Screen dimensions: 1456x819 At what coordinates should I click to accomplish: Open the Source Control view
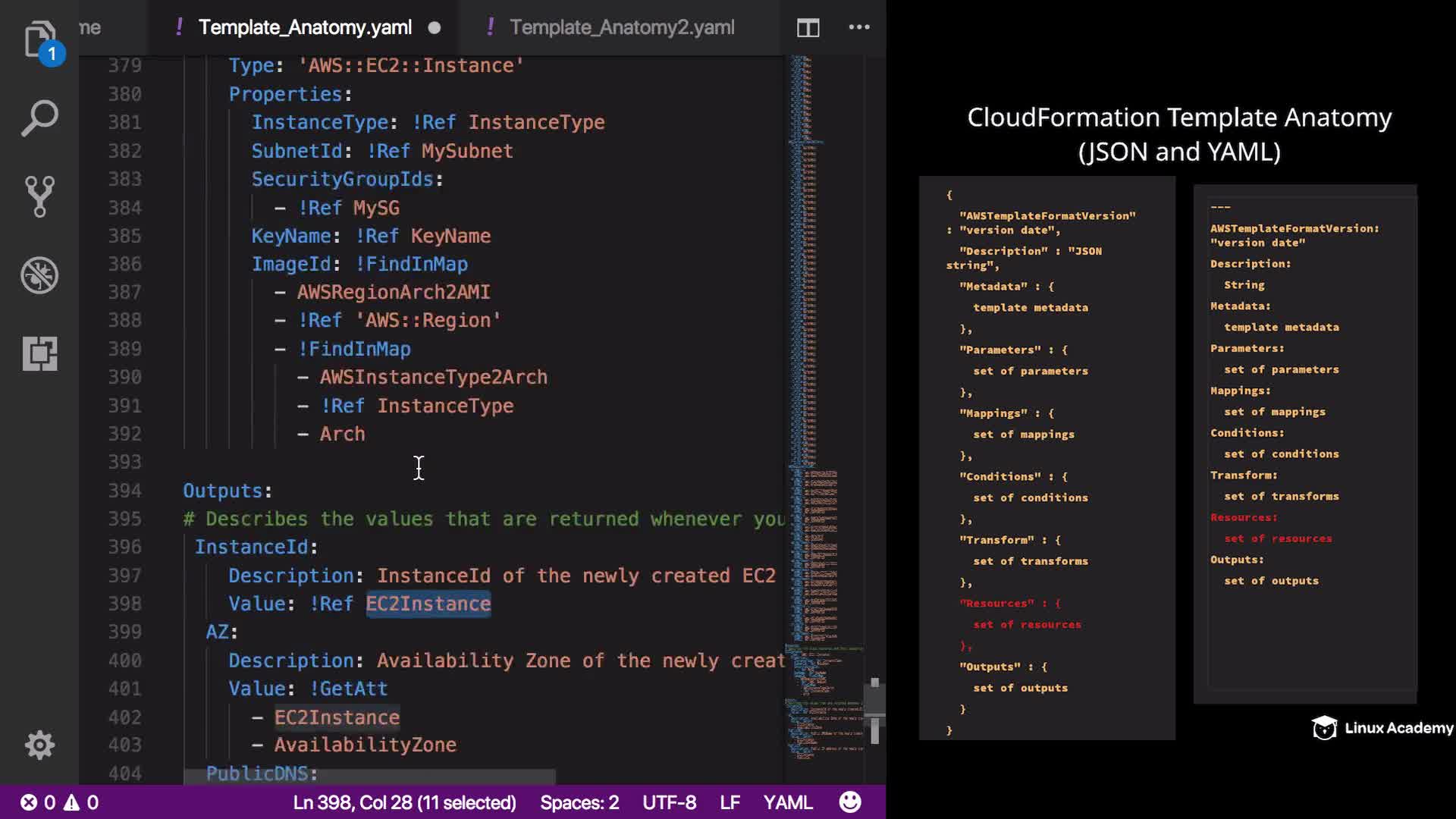click(39, 196)
